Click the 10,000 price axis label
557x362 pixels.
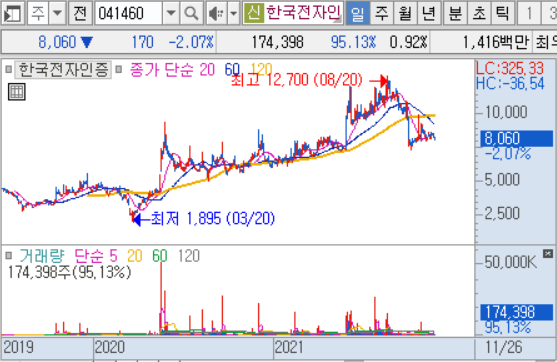coord(506,112)
